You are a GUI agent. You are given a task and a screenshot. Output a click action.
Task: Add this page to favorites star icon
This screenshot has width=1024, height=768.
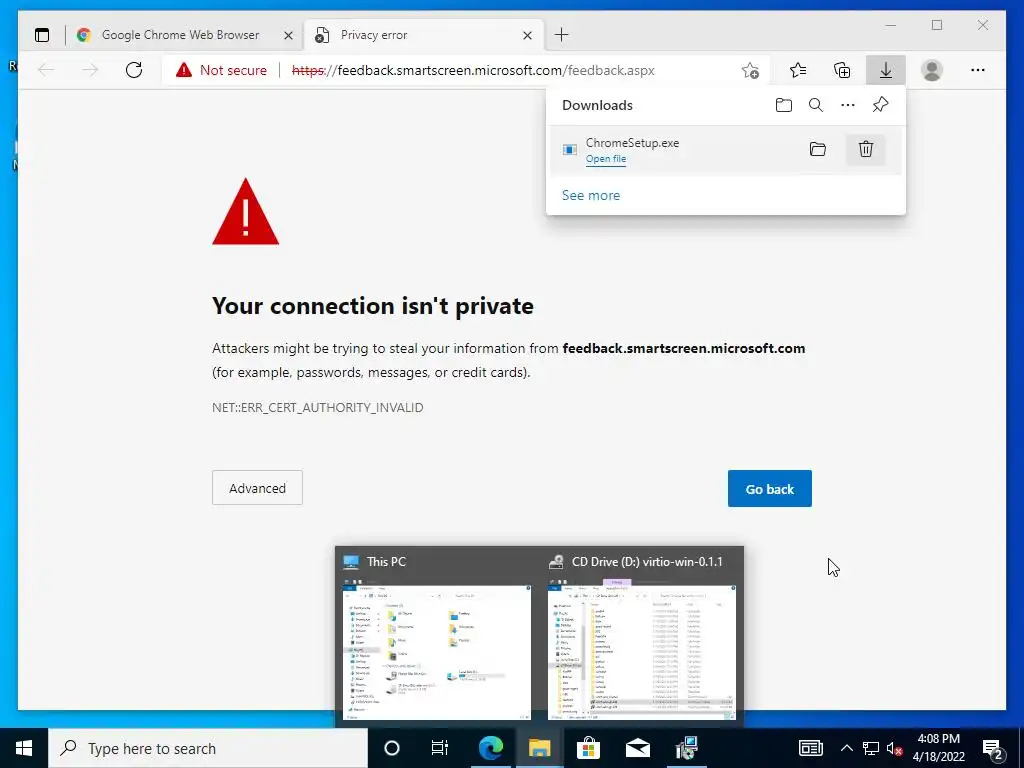(x=750, y=70)
